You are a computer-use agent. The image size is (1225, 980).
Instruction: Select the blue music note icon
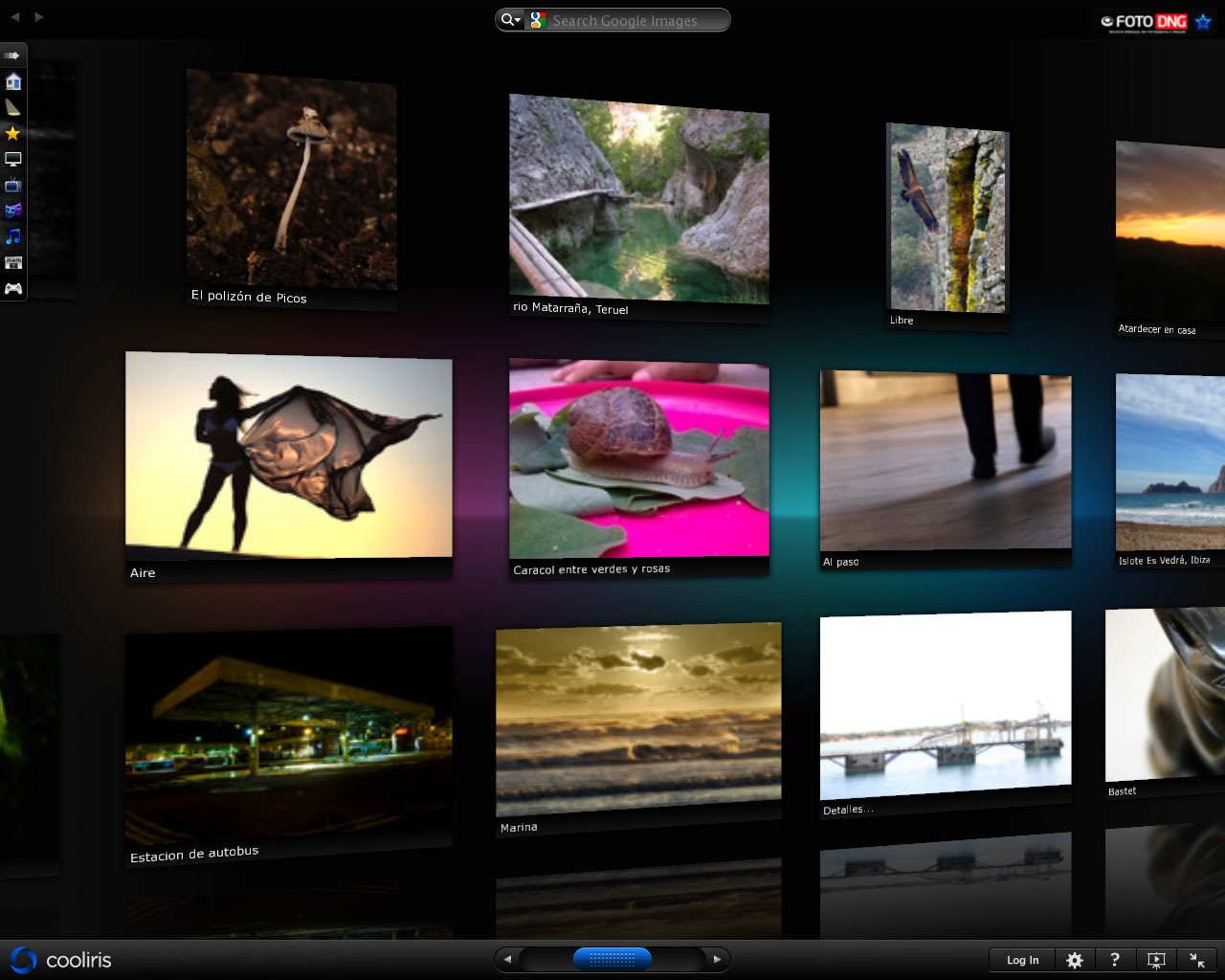13,236
